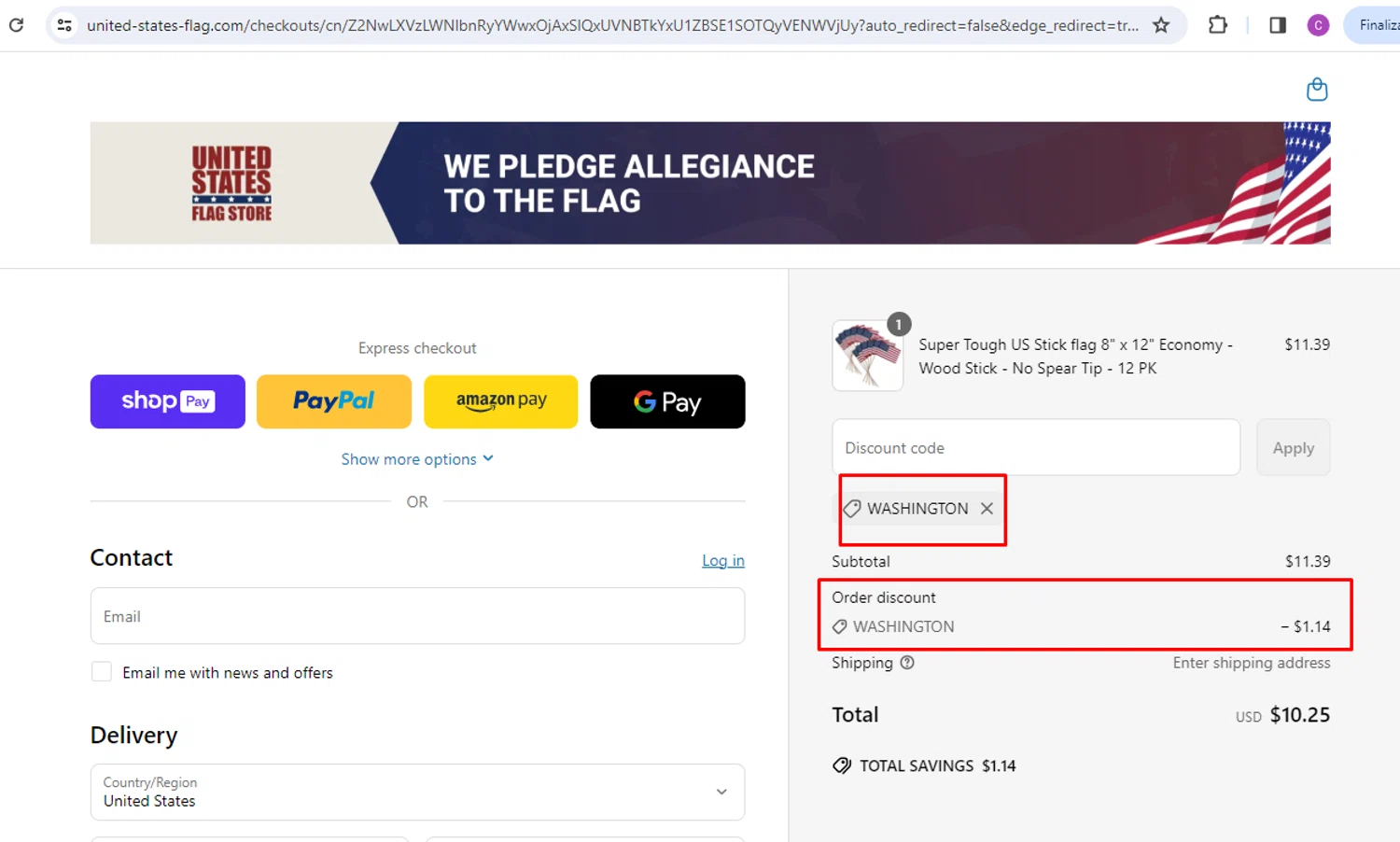Remove the WASHINGTON discount code
This screenshot has height=842, width=1400.
[987, 509]
